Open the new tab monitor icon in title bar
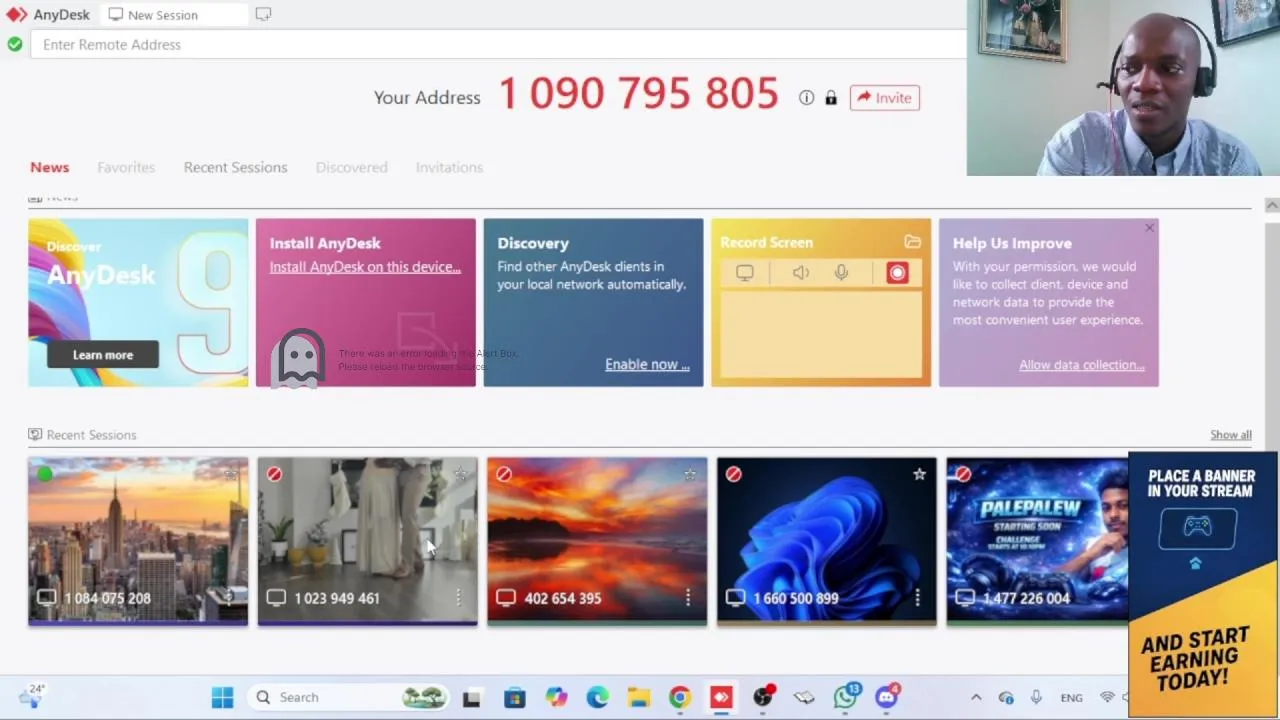 coord(263,14)
